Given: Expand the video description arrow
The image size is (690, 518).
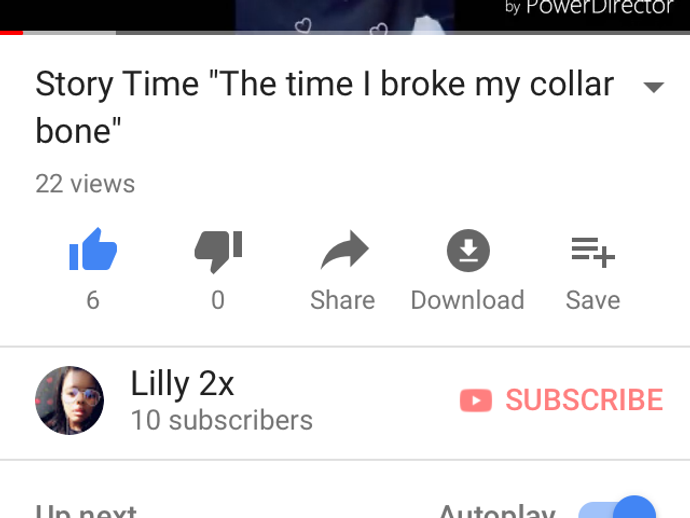Looking at the screenshot, I should point(653,87).
